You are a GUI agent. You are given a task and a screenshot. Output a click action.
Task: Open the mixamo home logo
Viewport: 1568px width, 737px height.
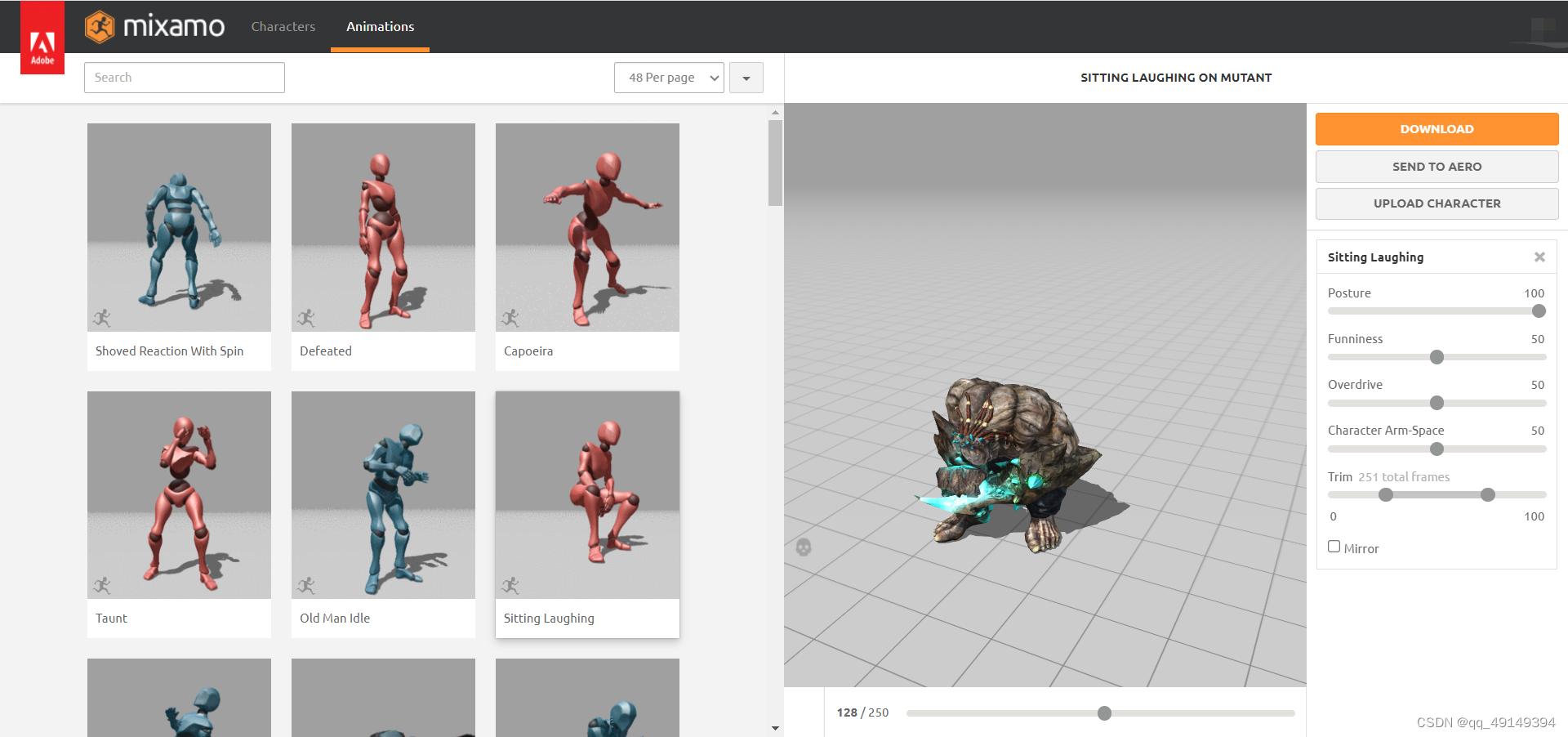click(155, 27)
